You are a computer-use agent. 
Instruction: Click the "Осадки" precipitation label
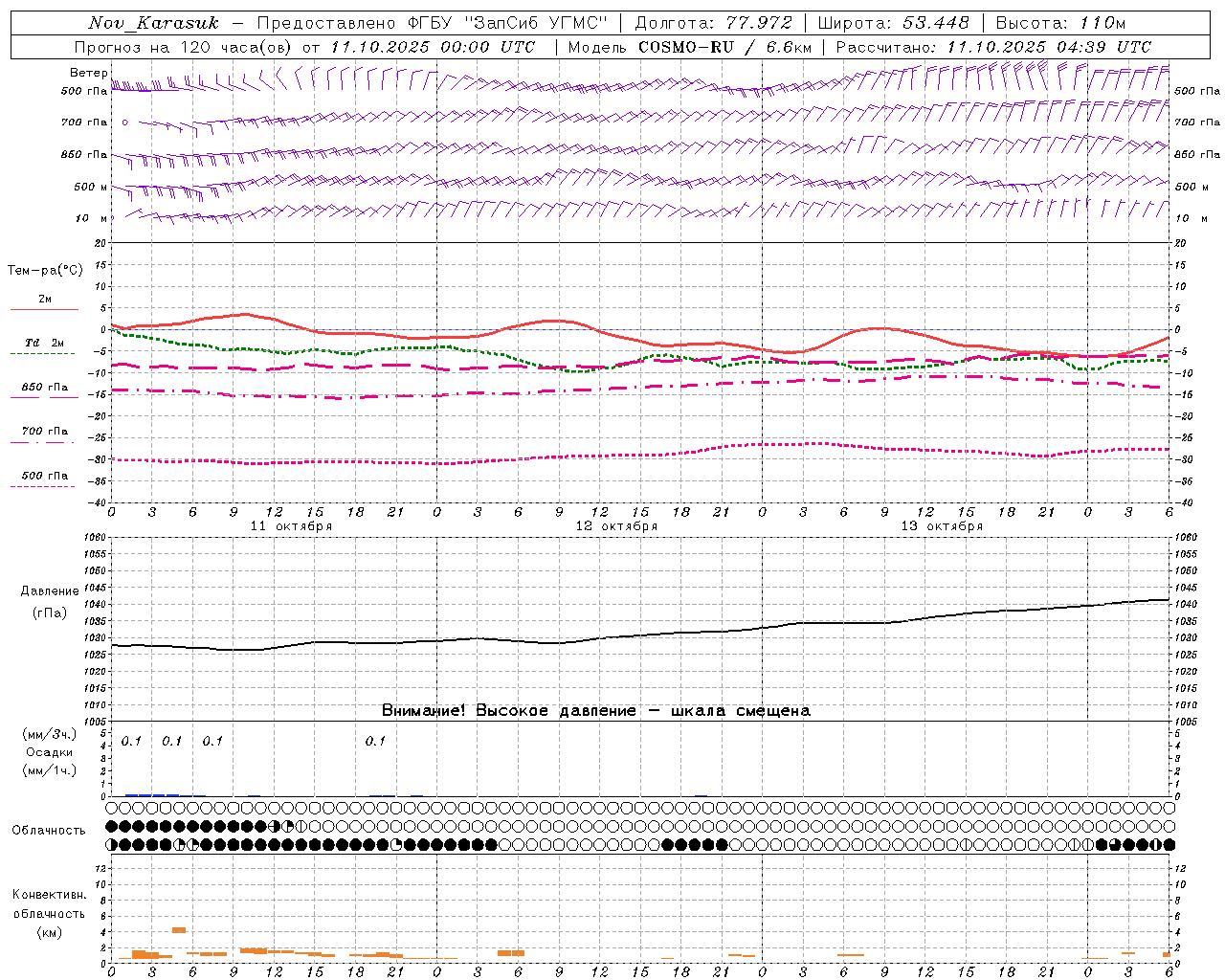point(49,752)
